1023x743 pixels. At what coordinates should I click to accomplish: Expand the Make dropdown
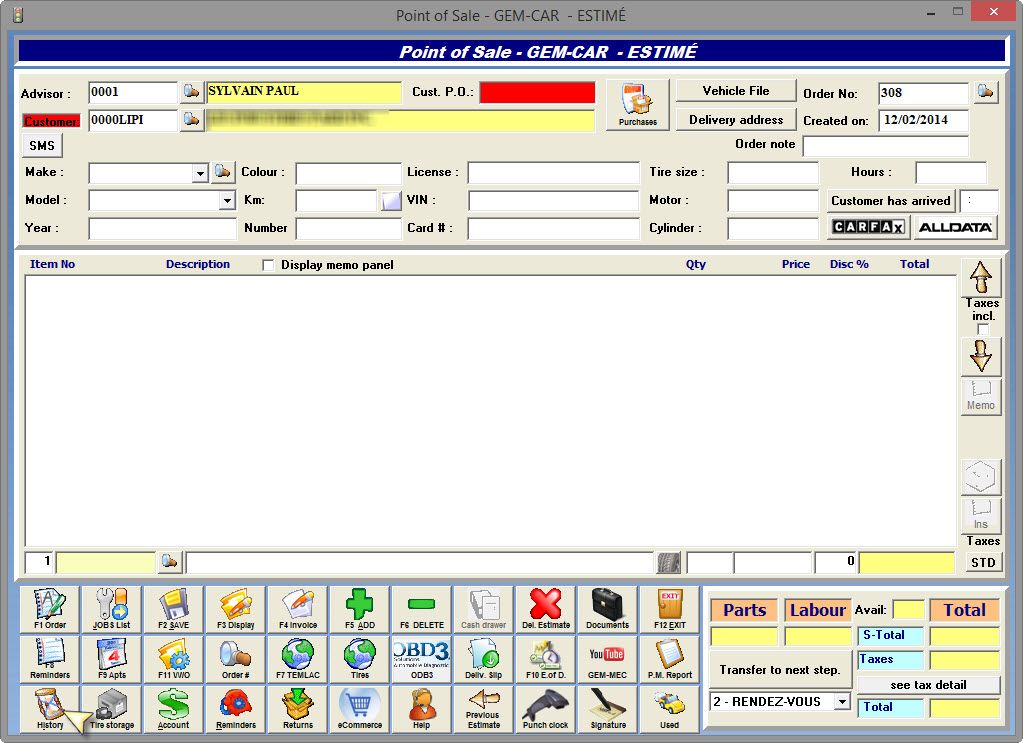click(x=200, y=173)
